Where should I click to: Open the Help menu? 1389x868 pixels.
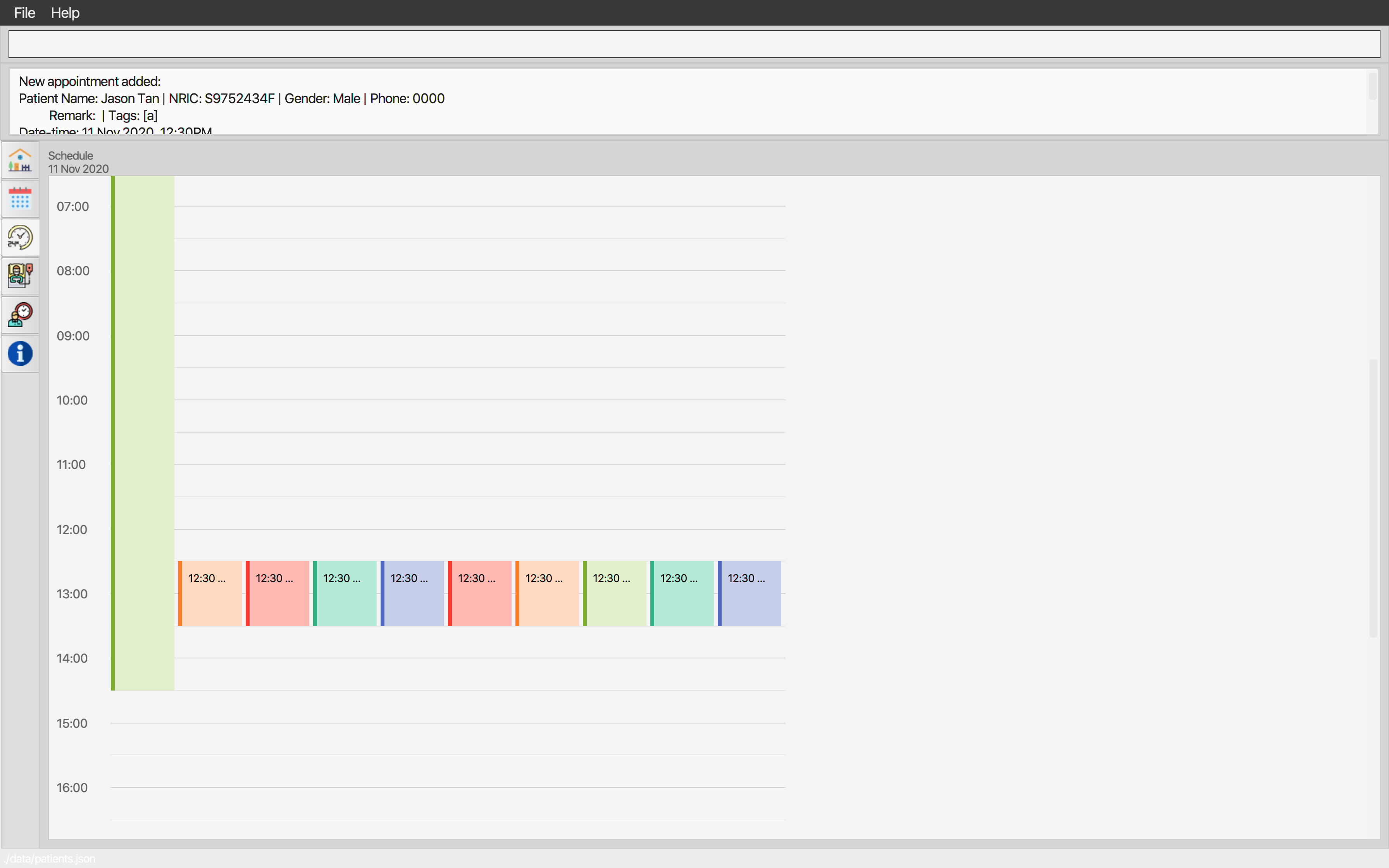[x=65, y=13]
